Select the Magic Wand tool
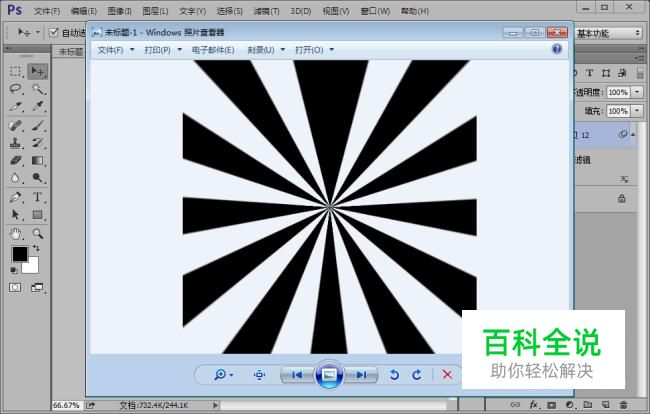The width and height of the screenshot is (650, 414). coord(37,89)
